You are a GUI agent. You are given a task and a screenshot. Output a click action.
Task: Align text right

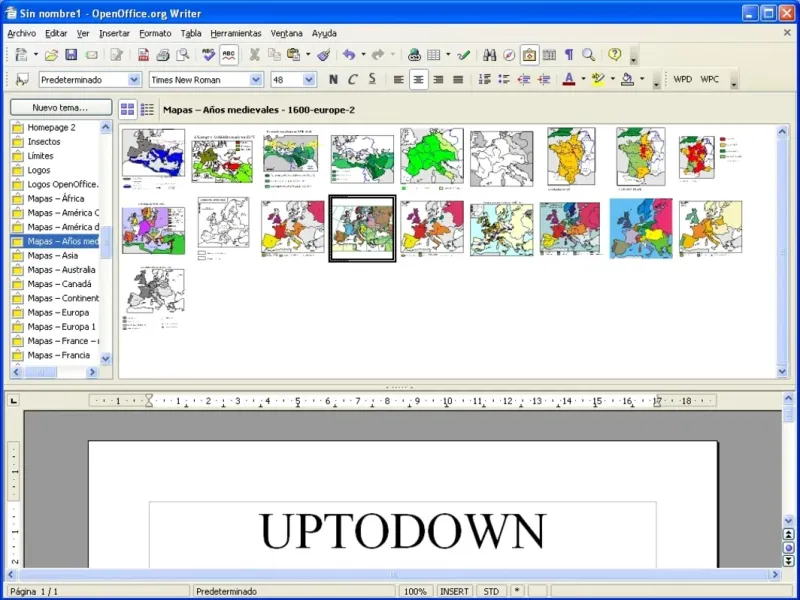click(x=438, y=80)
